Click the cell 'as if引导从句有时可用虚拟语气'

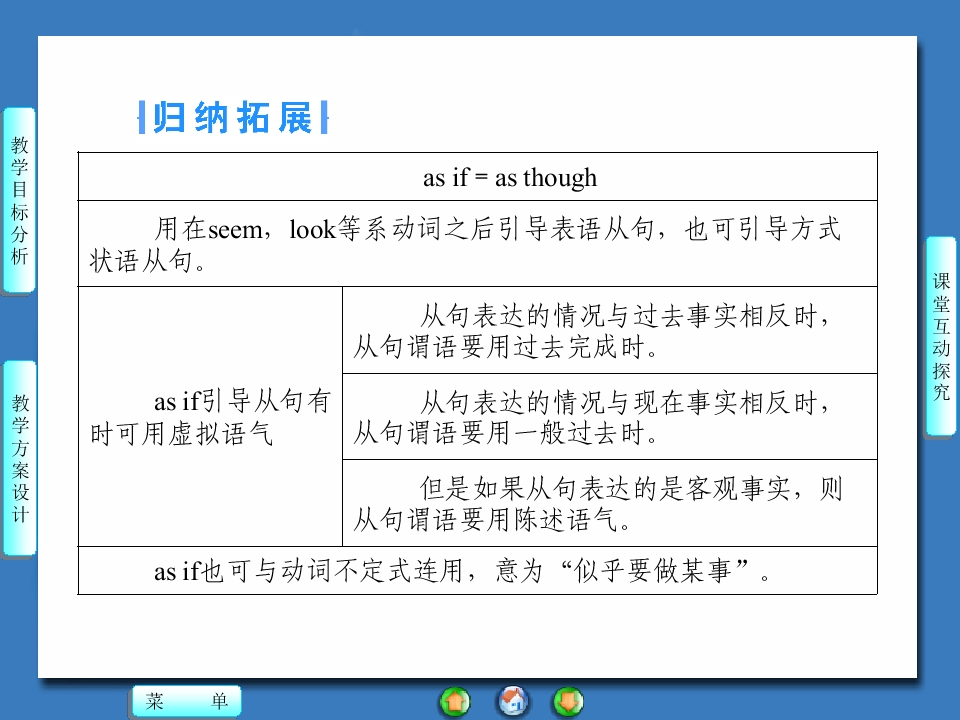point(210,416)
